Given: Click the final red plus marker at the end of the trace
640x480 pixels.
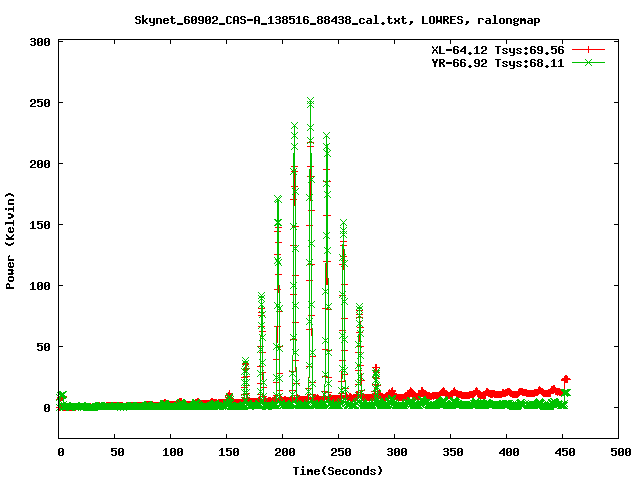Looking at the screenshot, I should (x=566, y=380).
